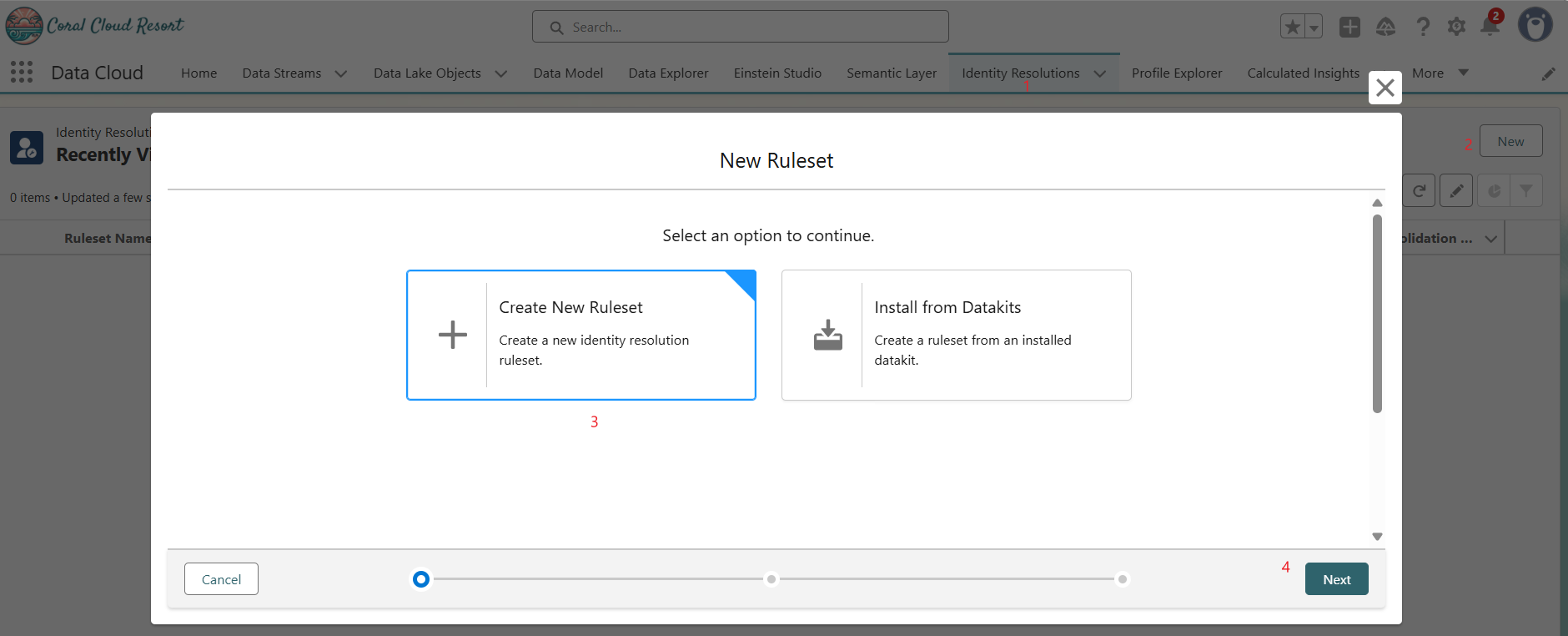1568x636 pixels.
Task: Click the Cancel button
Action: 221,579
